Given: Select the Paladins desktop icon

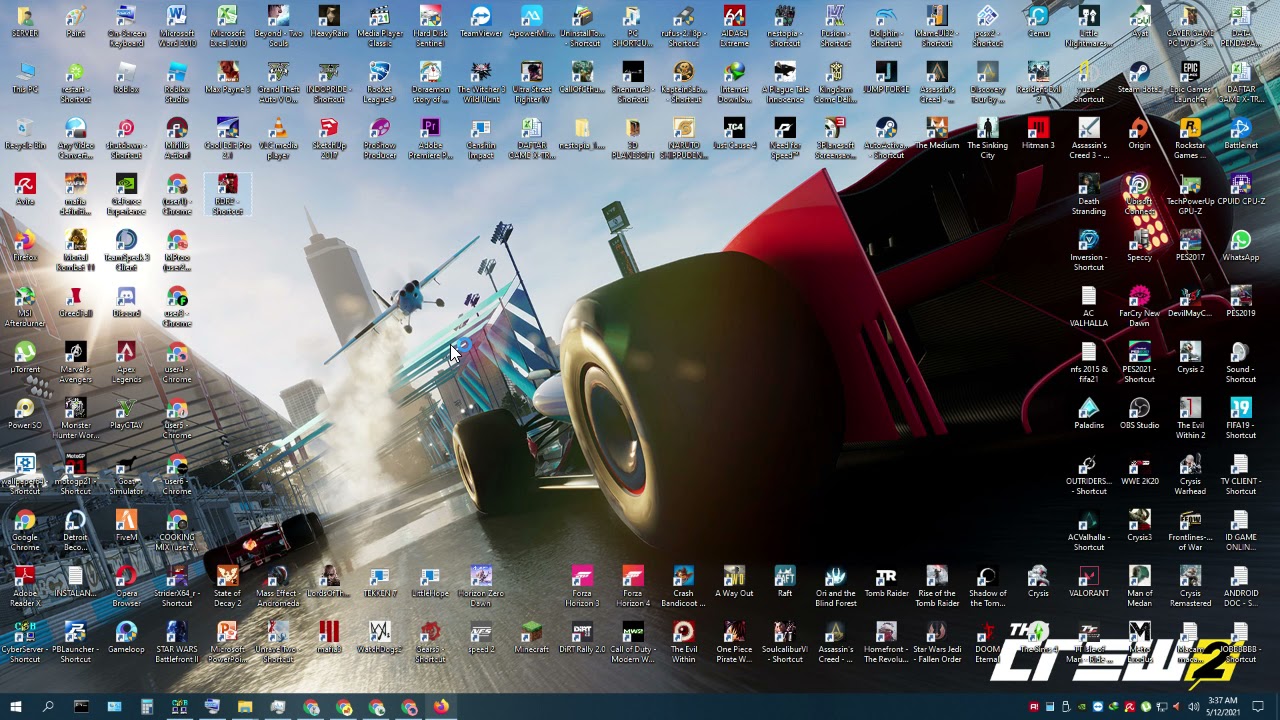Looking at the screenshot, I should coord(1089,415).
